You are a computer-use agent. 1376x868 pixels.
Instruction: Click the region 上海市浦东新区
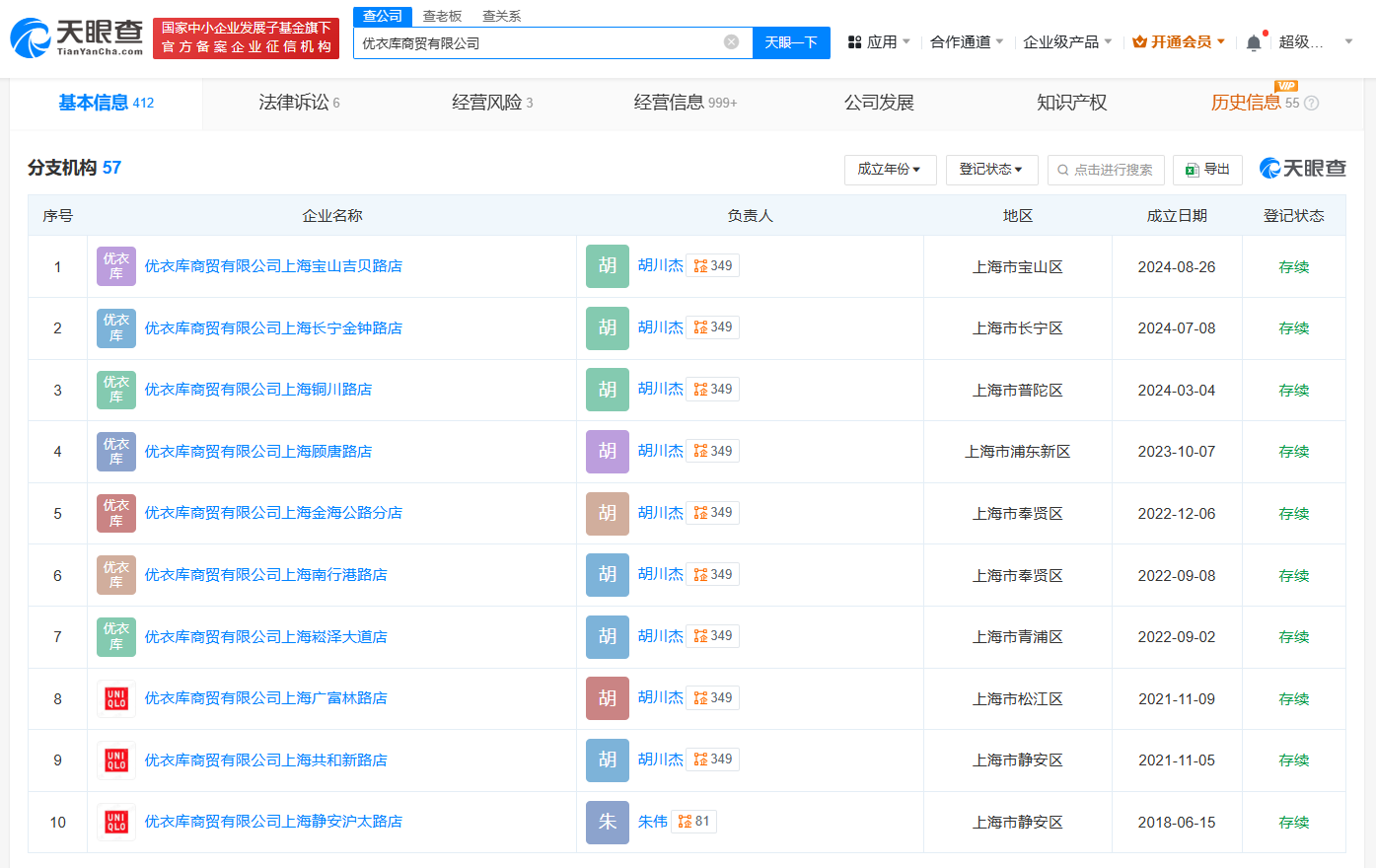tap(1017, 451)
